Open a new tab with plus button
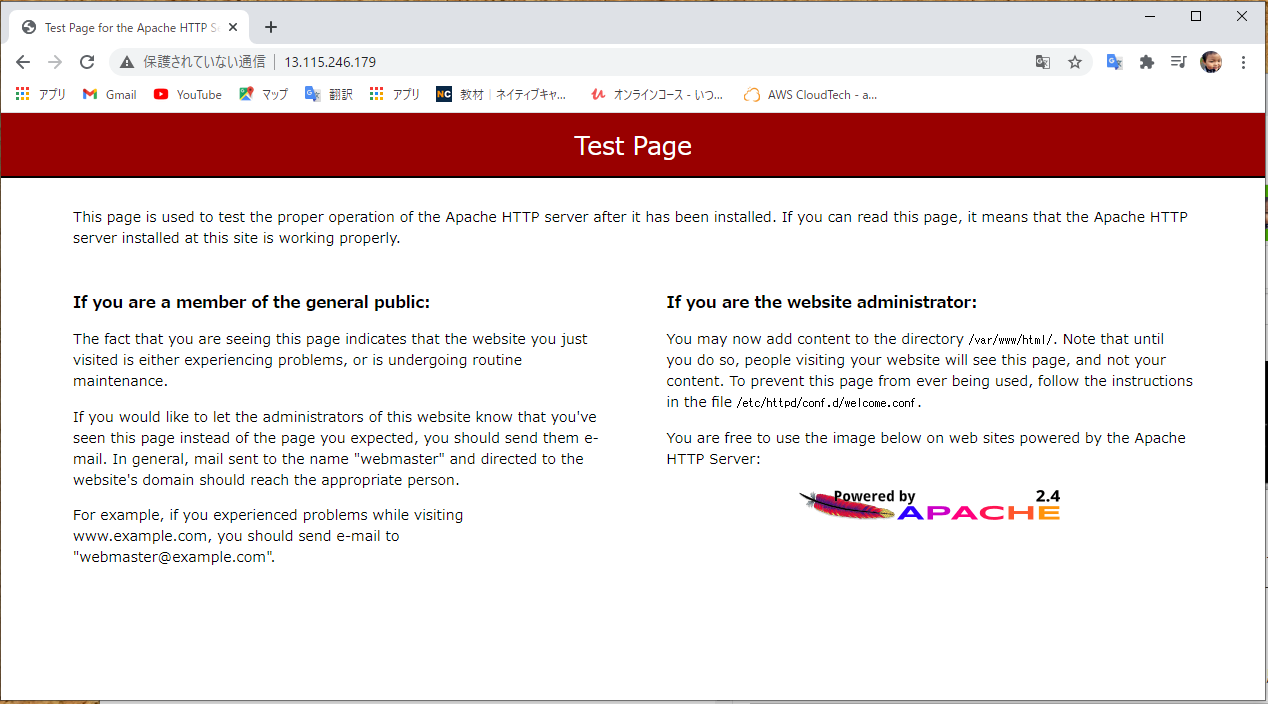The height and width of the screenshot is (704, 1268). click(x=271, y=27)
